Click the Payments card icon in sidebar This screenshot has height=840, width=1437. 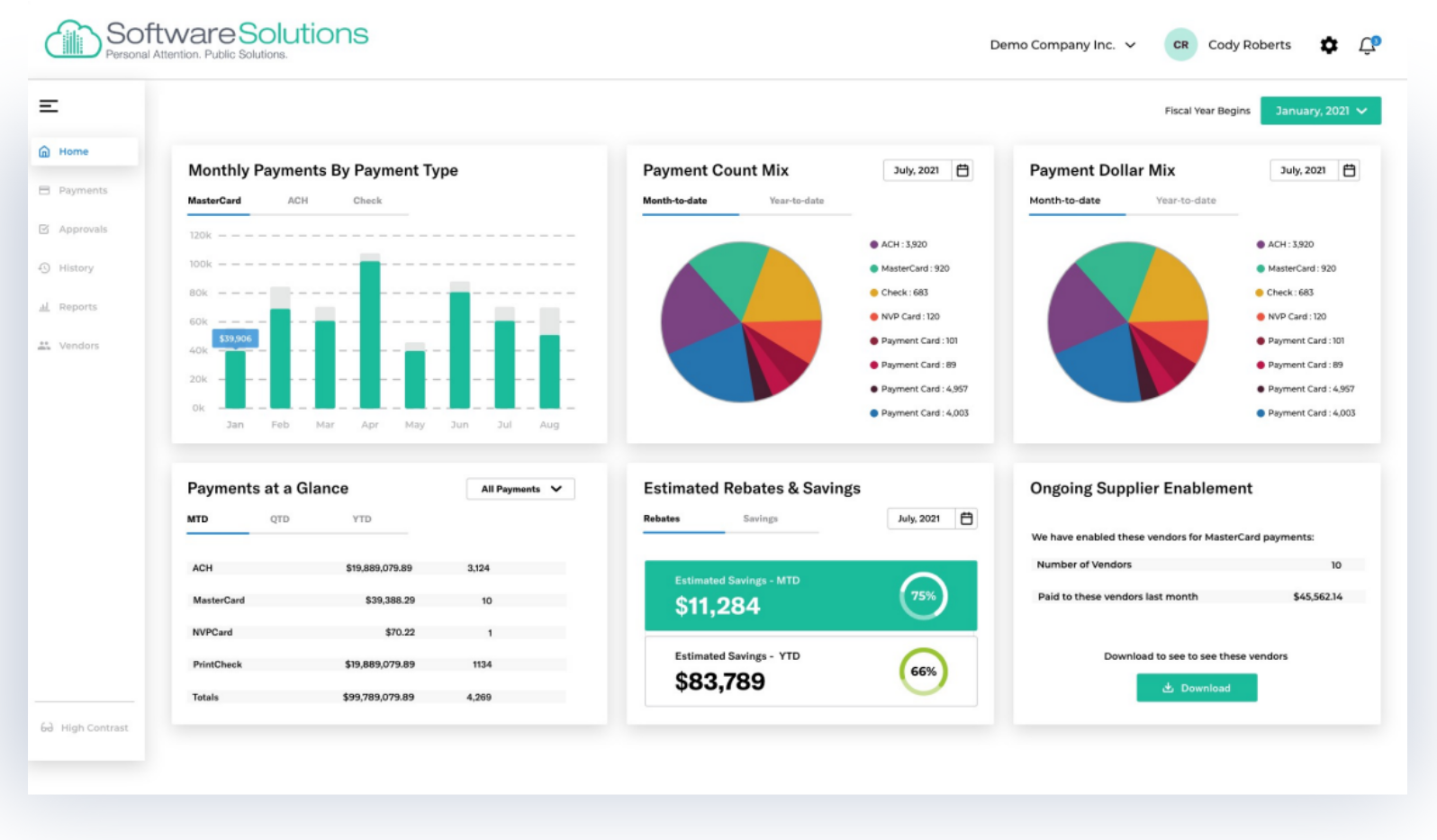pyautogui.click(x=44, y=190)
